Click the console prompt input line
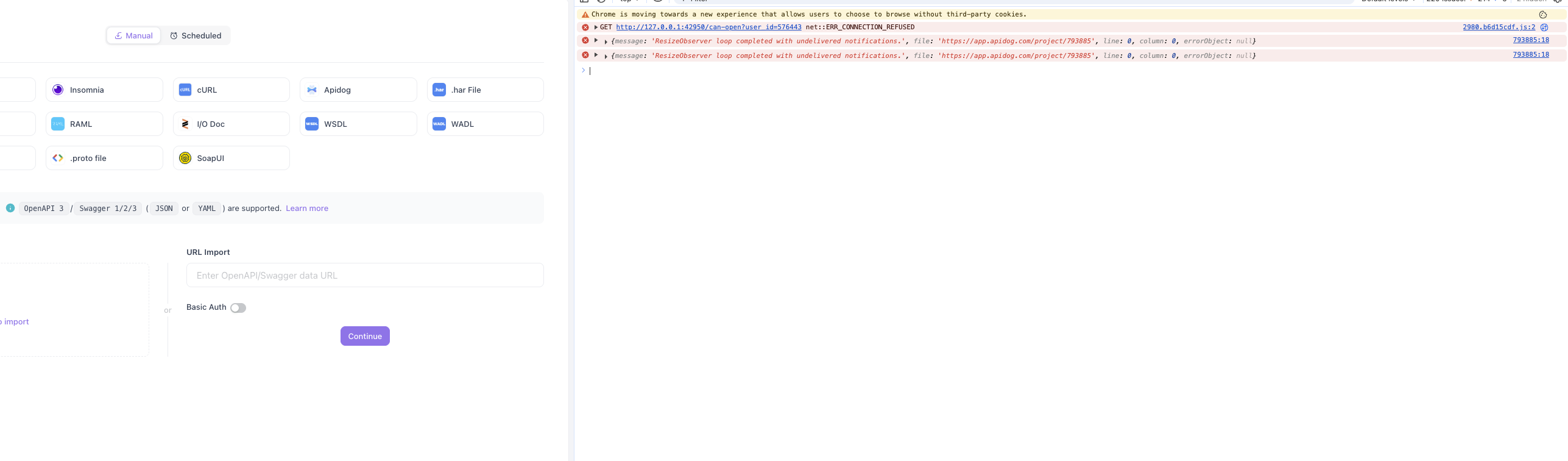This screenshot has width=1568, height=461. [1072, 71]
